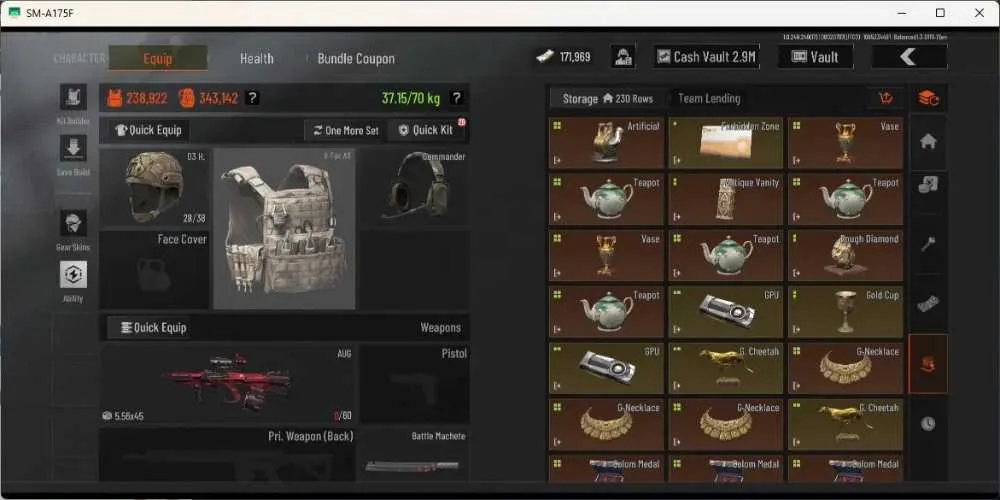Select the Battle Machete slot
1000x500 pixels.
pyautogui.click(x=415, y=454)
